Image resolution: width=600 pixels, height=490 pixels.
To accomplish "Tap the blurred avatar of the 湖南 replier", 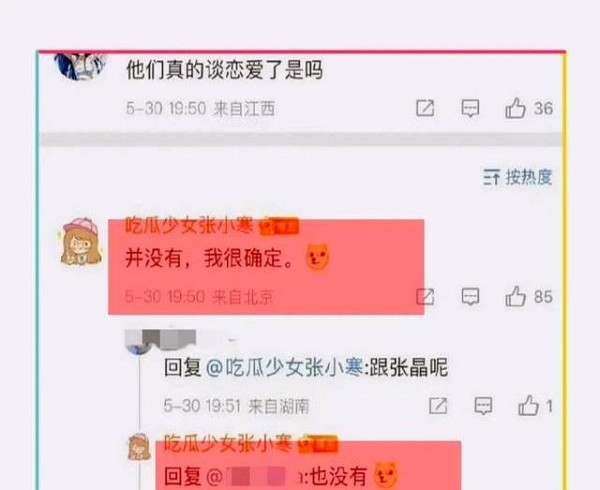I will [140, 343].
